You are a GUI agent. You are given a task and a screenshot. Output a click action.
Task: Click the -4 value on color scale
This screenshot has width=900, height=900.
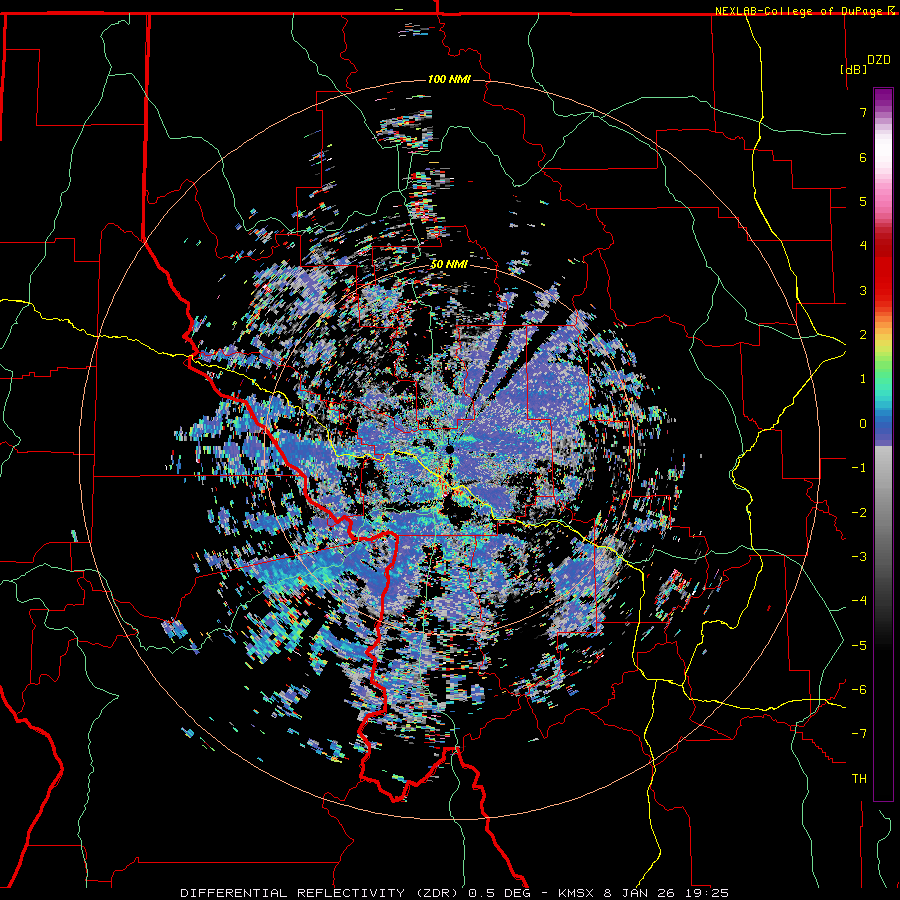coord(859,601)
